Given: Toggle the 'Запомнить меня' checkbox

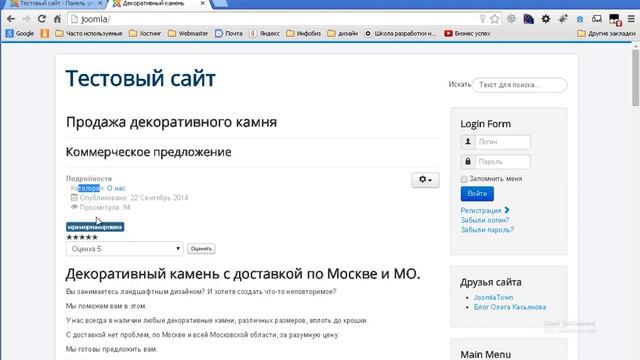Looking at the screenshot, I should (x=464, y=179).
